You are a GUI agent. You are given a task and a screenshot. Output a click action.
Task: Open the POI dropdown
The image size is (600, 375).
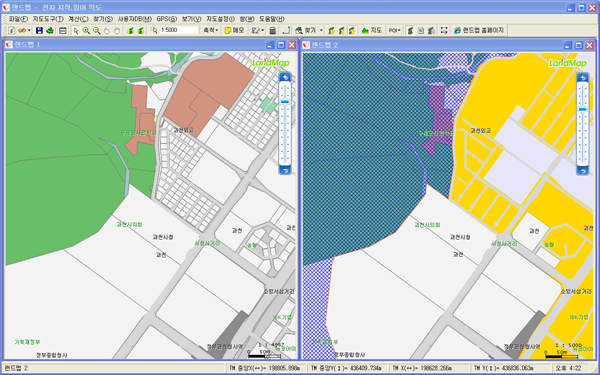[395, 30]
